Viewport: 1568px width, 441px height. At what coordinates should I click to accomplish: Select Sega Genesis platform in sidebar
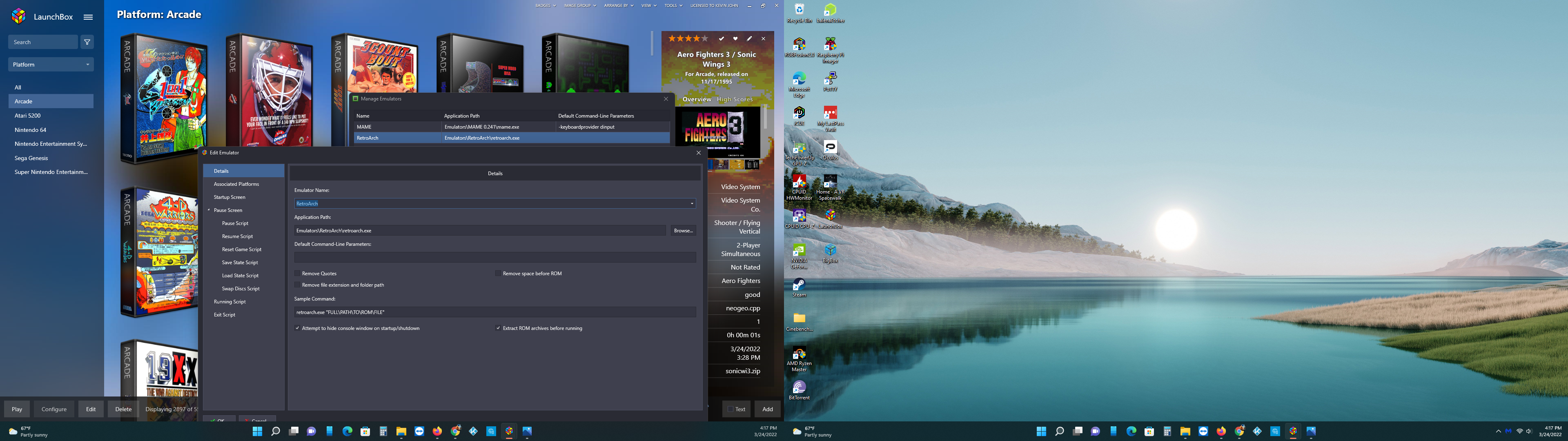coord(51,158)
